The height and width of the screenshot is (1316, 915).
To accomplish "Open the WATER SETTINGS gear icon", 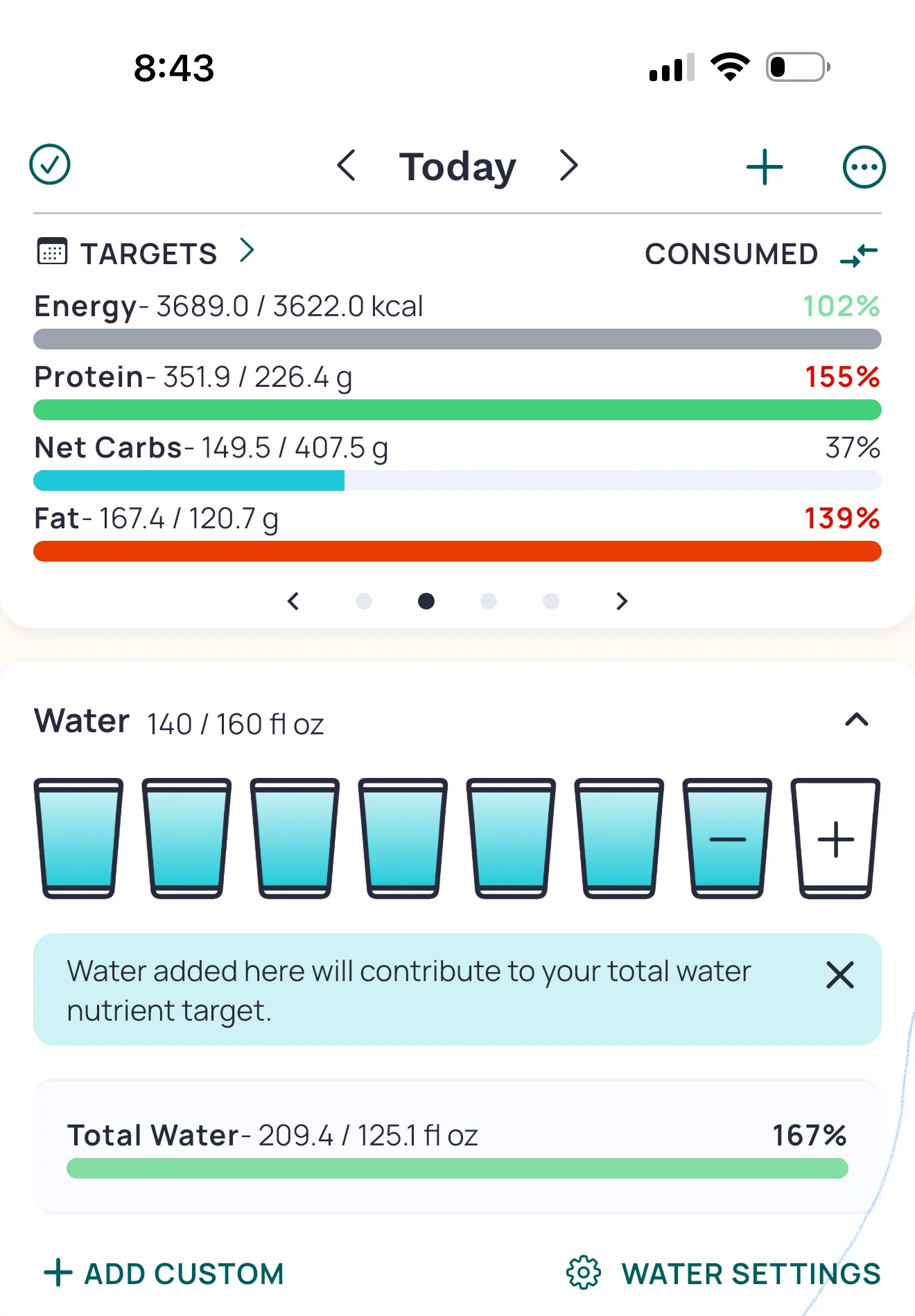I will coord(584,1272).
